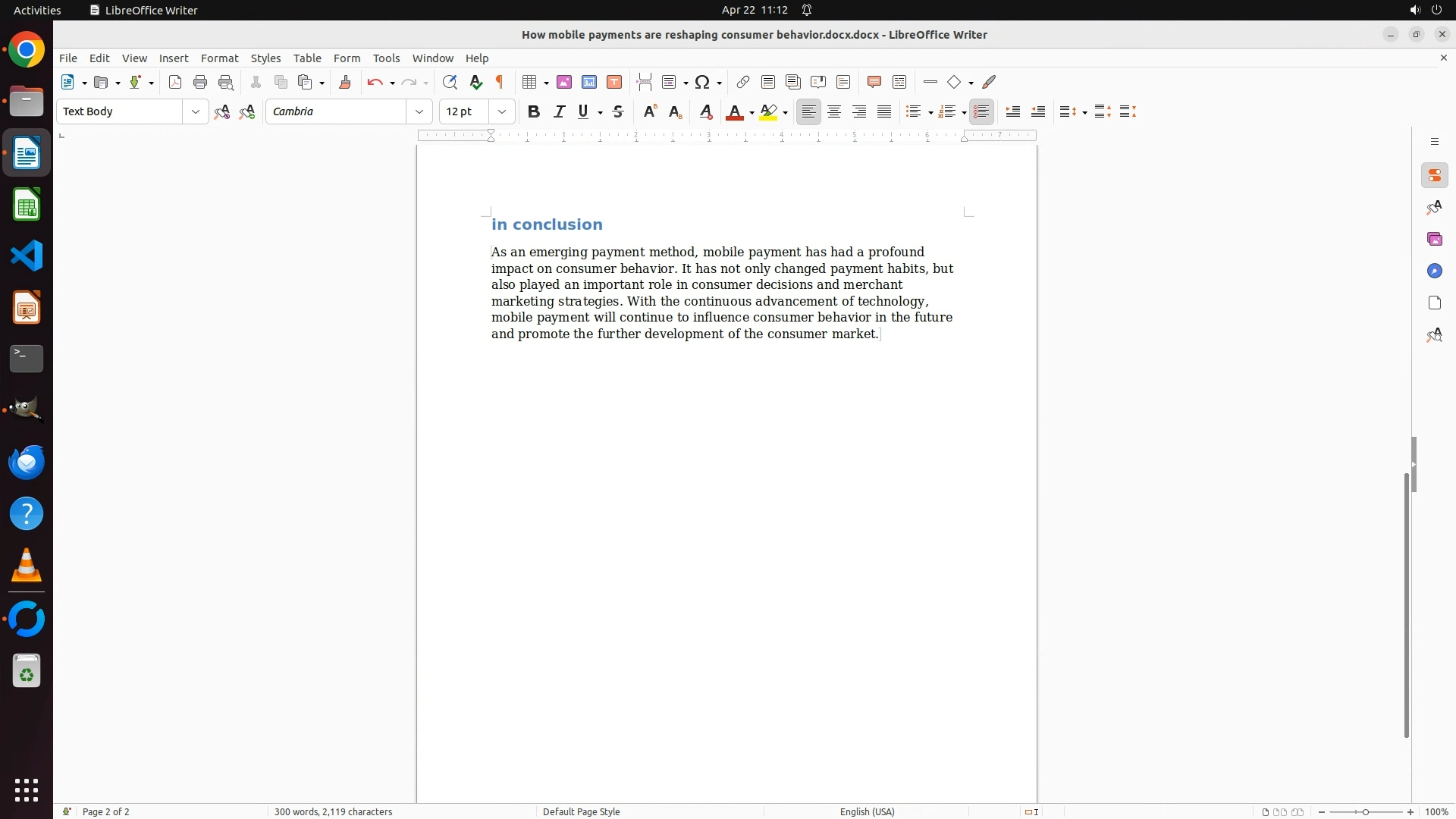Toggle italic formatting
1456x819 pixels.
coord(559,111)
